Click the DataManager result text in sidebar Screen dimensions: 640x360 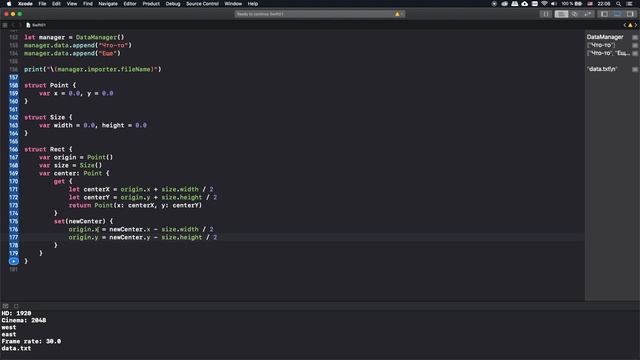tap(605, 37)
